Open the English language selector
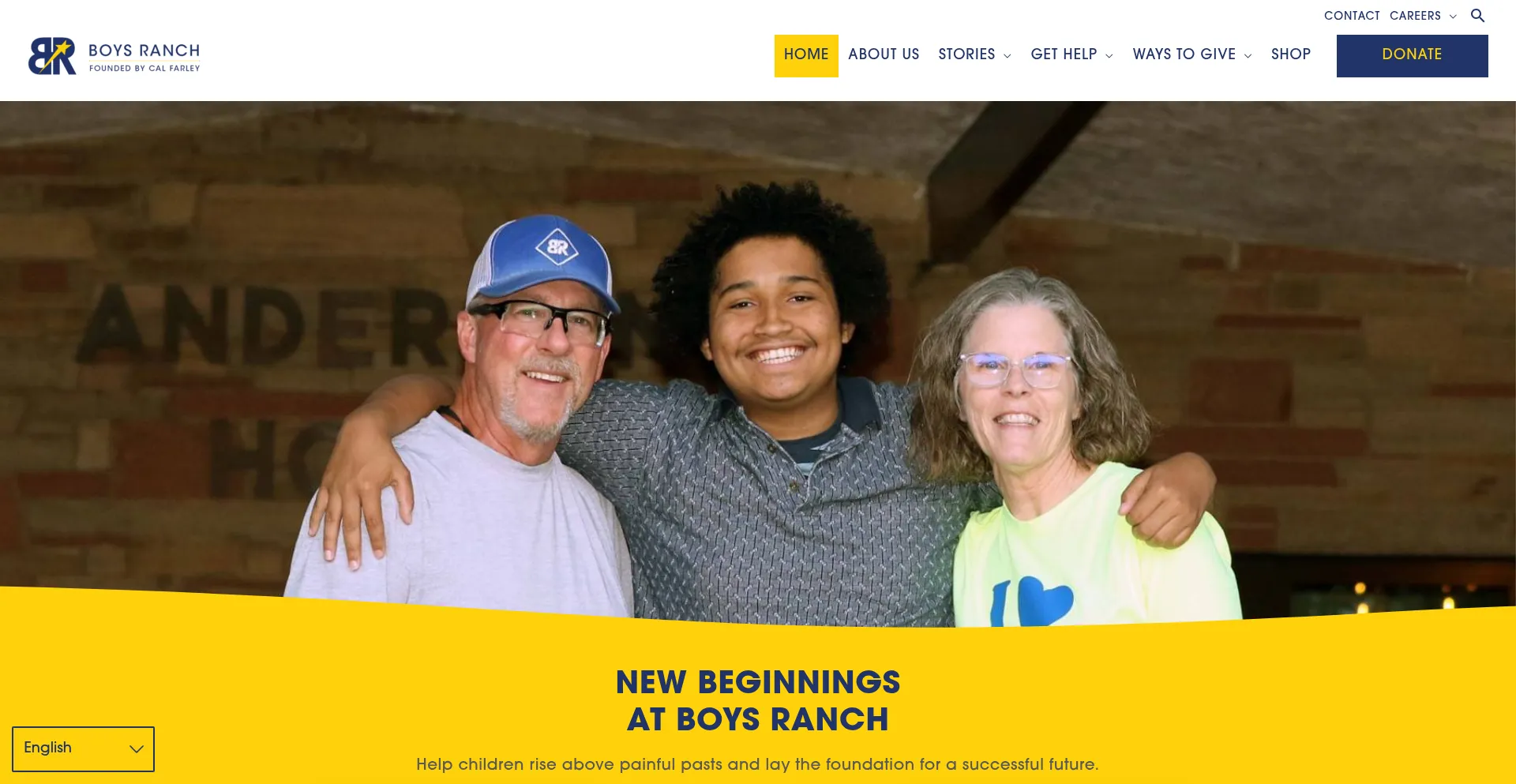Screen dimensions: 1516x784 (x=83, y=748)
